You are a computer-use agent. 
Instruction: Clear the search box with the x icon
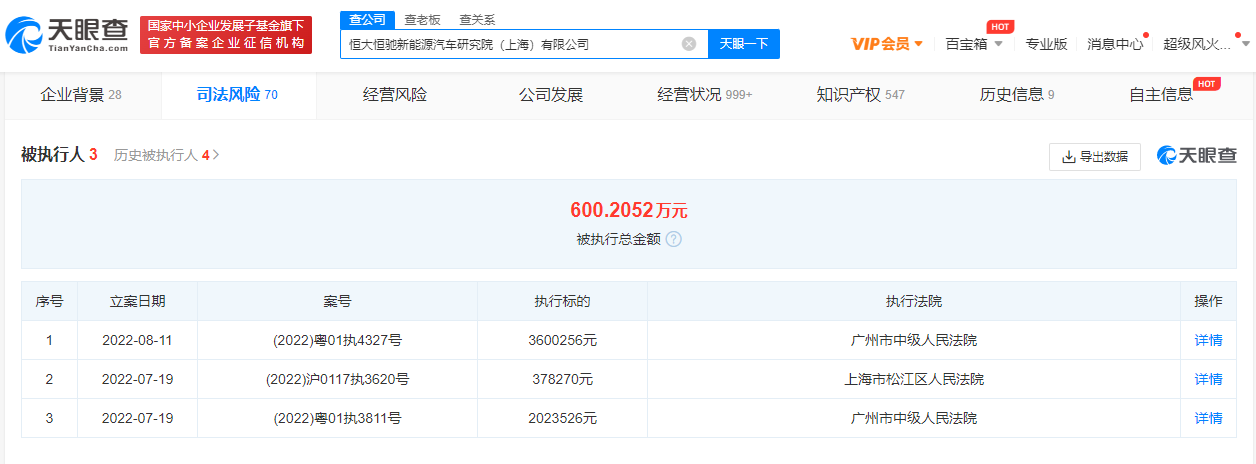pos(689,44)
